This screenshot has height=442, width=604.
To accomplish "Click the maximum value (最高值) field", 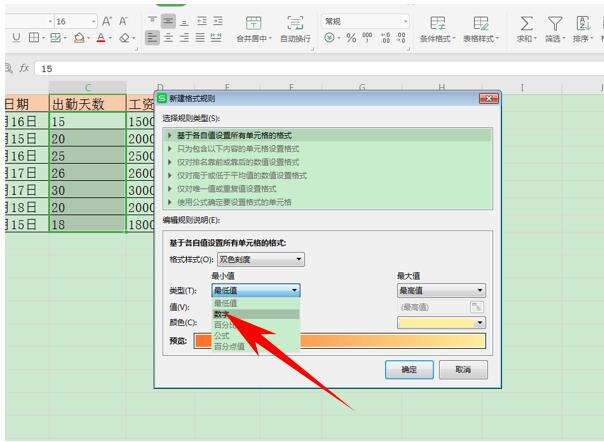I will (x=433, y=307).
